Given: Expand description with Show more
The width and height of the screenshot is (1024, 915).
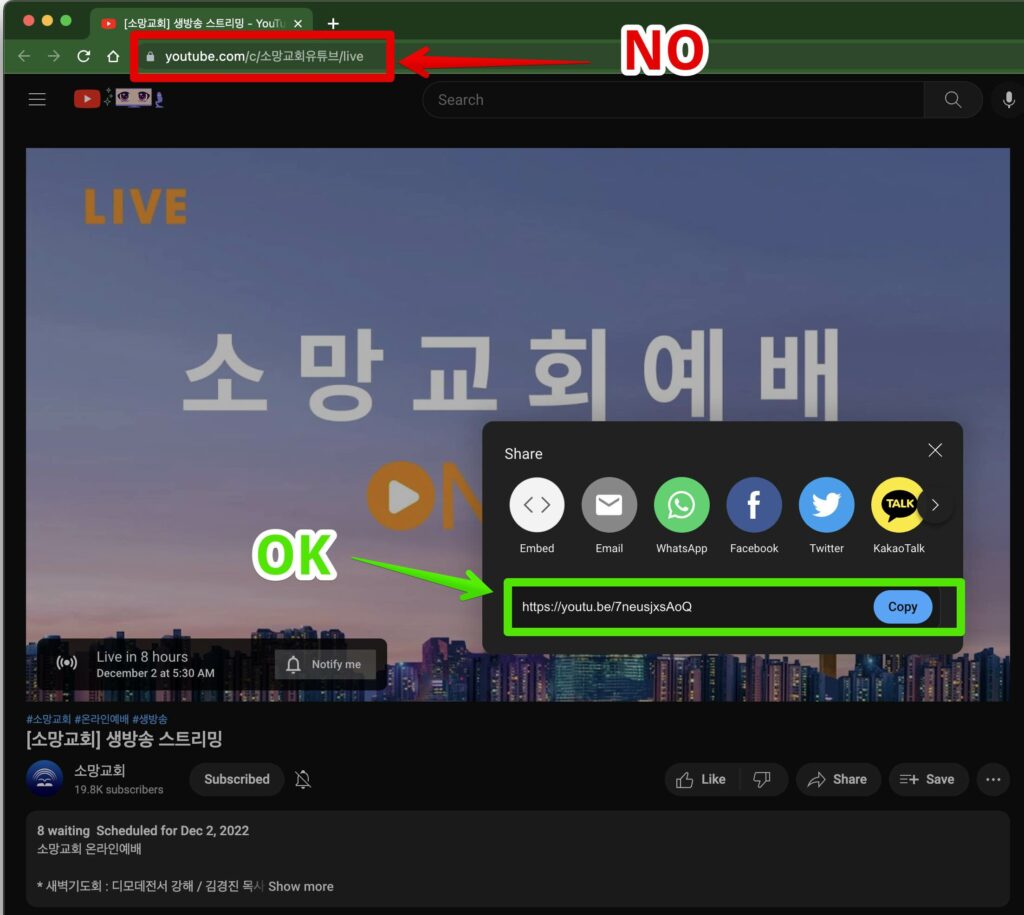Looking at the screenshot, I should pyautogui.click(x=300, y=886).
